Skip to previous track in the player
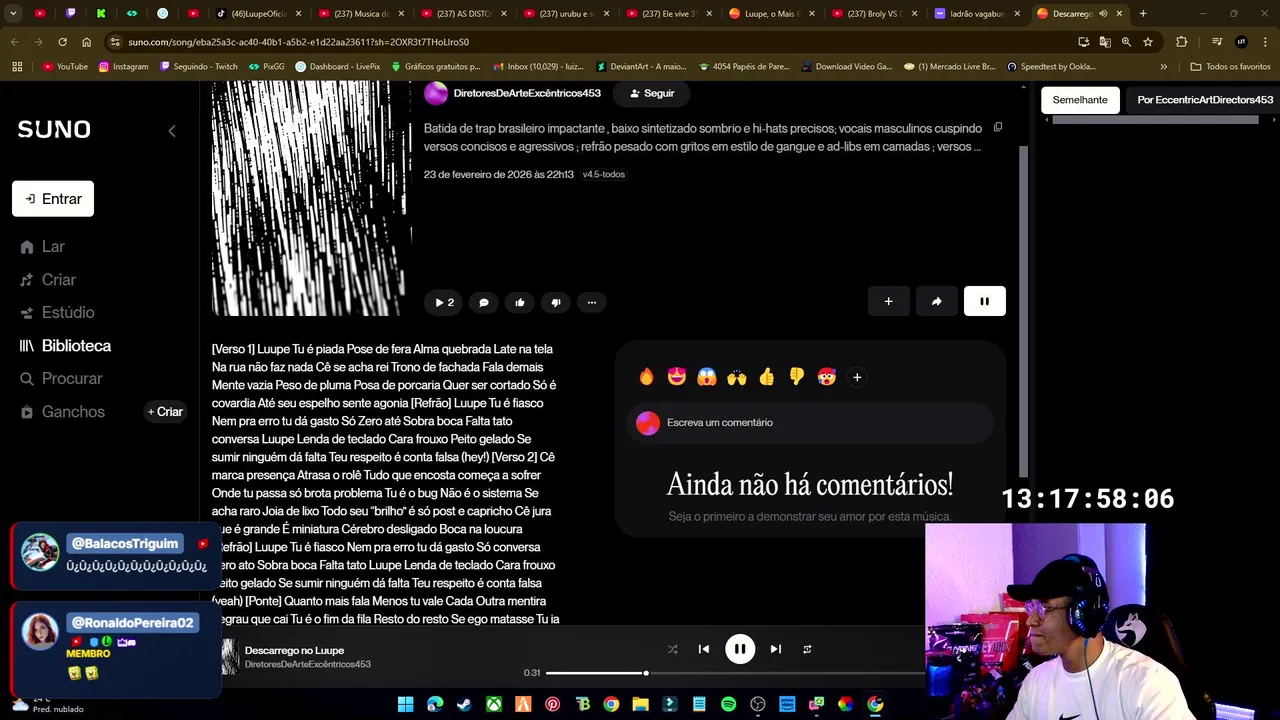 704,649
